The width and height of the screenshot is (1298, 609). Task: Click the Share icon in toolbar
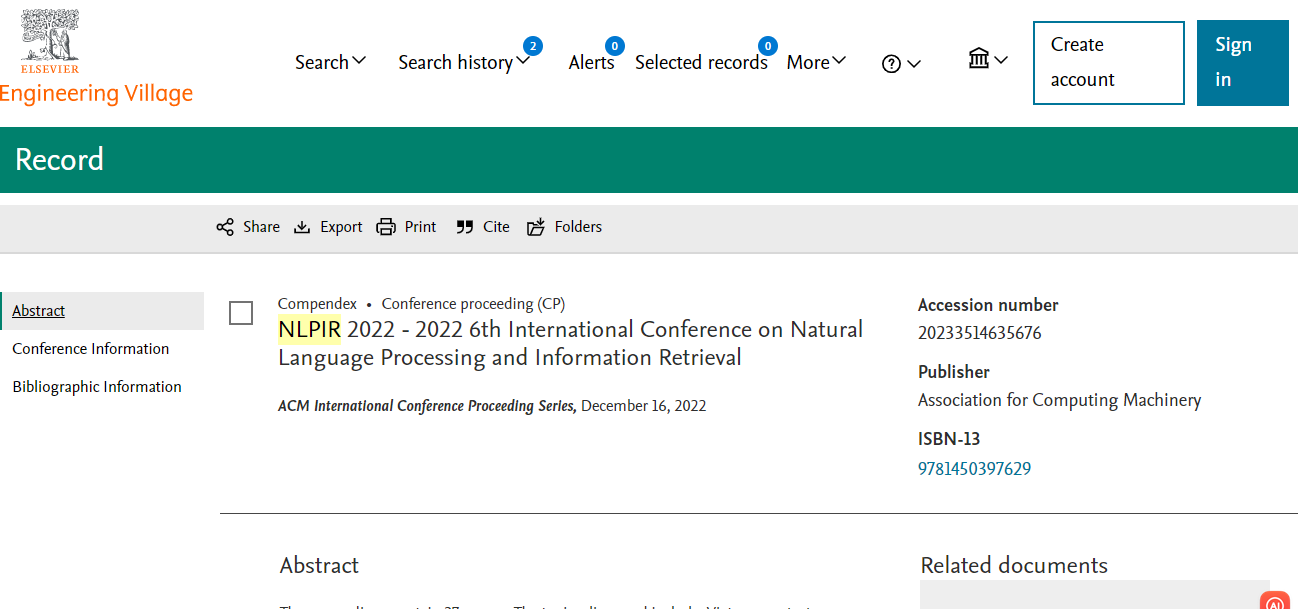pyautogui.click(x=225, y=227)
